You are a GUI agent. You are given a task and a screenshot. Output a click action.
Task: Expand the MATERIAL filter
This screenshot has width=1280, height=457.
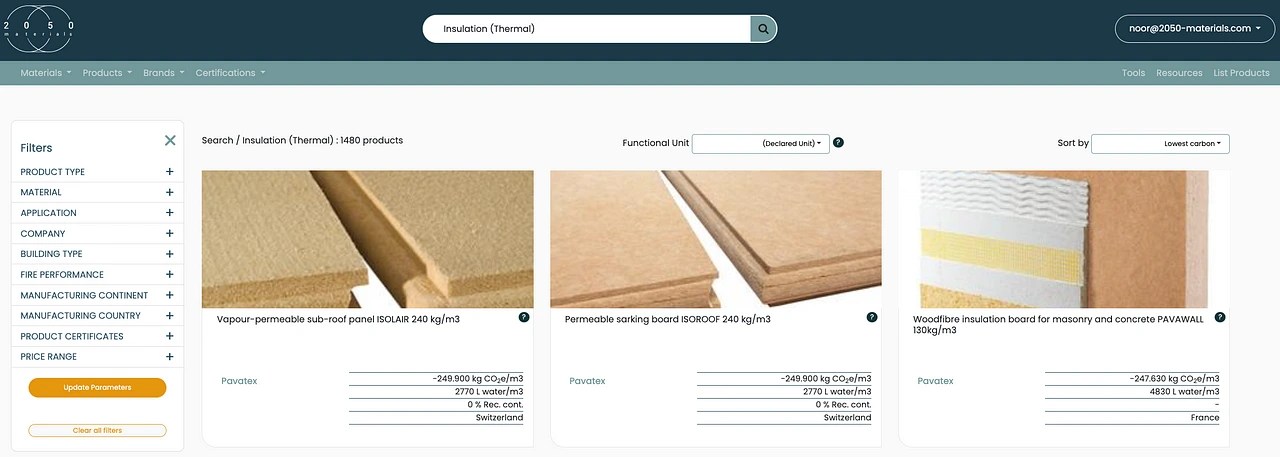pos(170,192)
